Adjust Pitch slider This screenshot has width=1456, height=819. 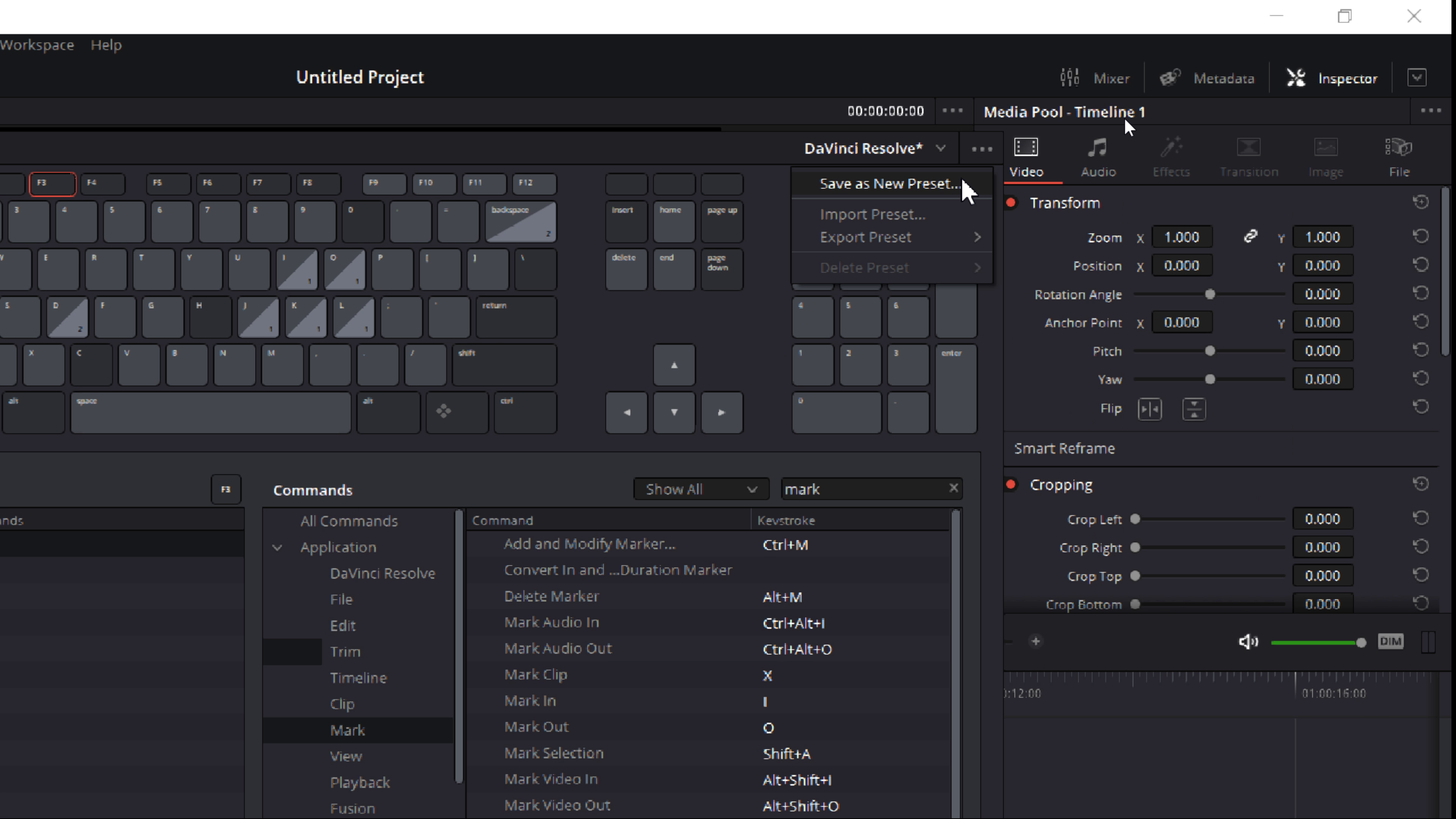(1210, 351)
